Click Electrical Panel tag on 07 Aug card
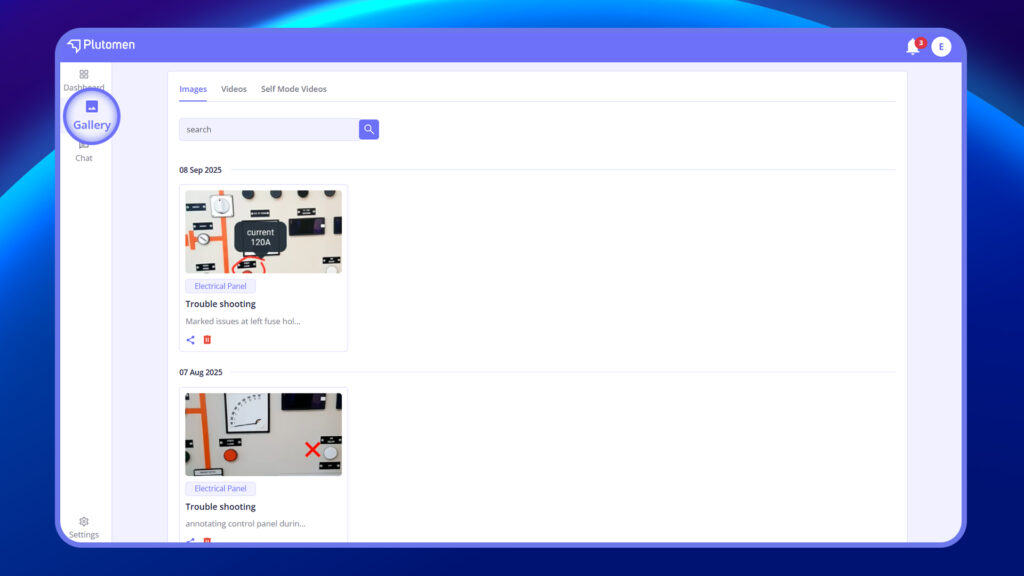 220,488
